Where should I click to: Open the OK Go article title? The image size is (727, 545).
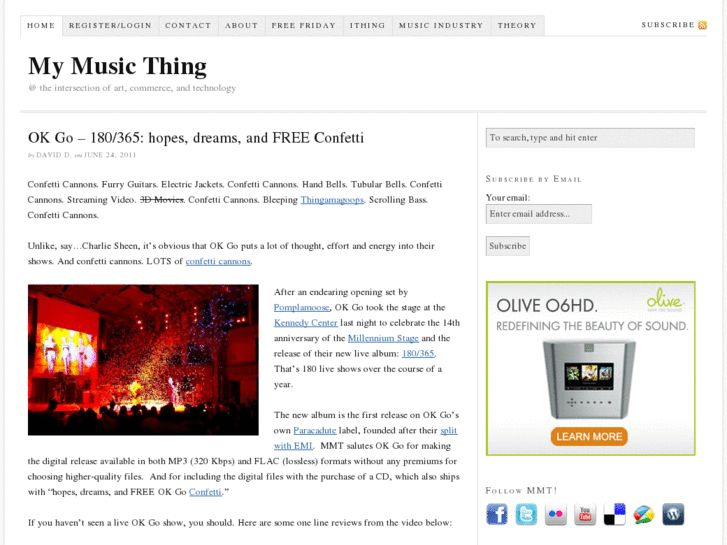click(196, 138)
